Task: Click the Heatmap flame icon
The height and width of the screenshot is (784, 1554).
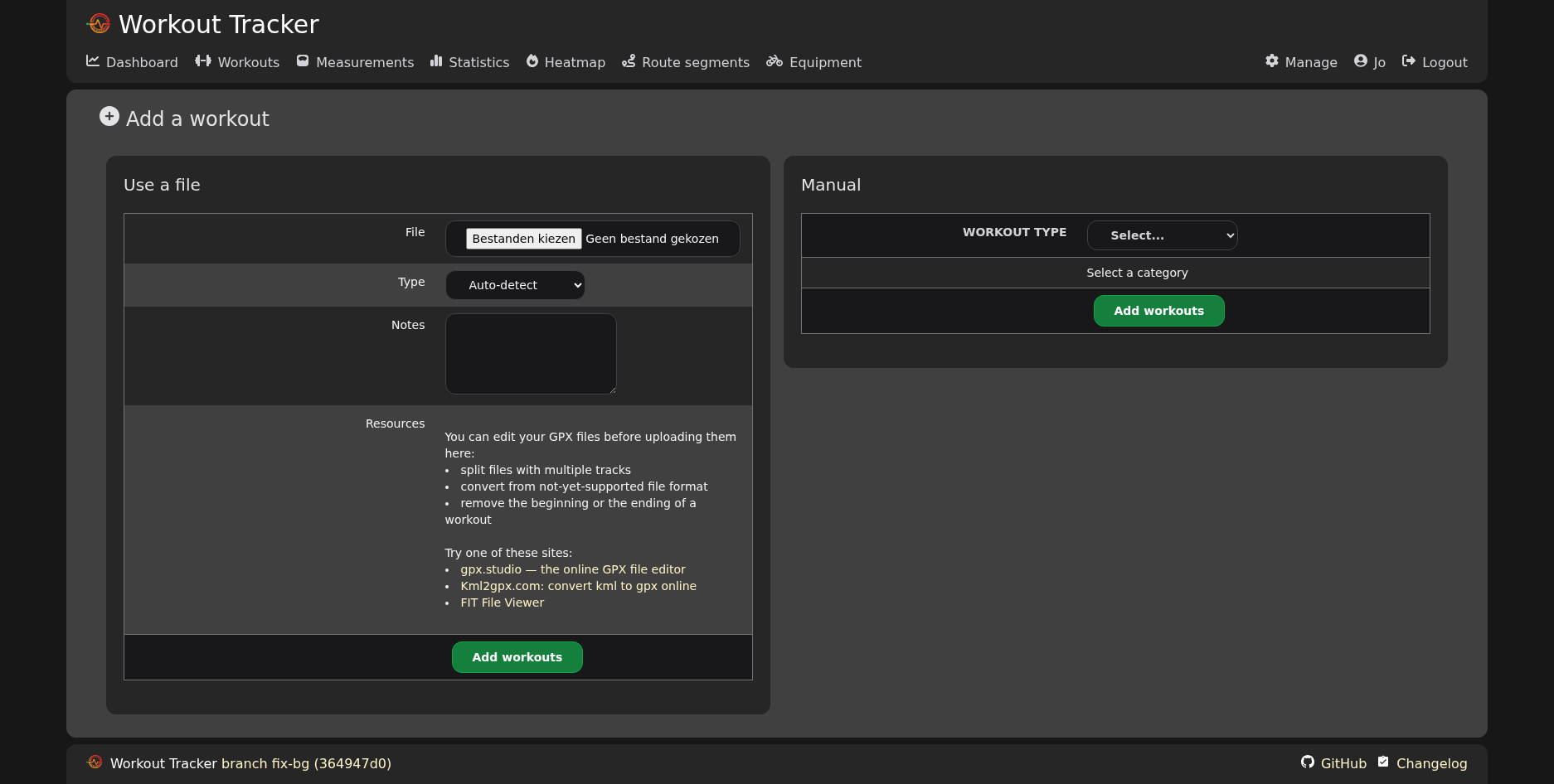Action: (x=532, y=61)
